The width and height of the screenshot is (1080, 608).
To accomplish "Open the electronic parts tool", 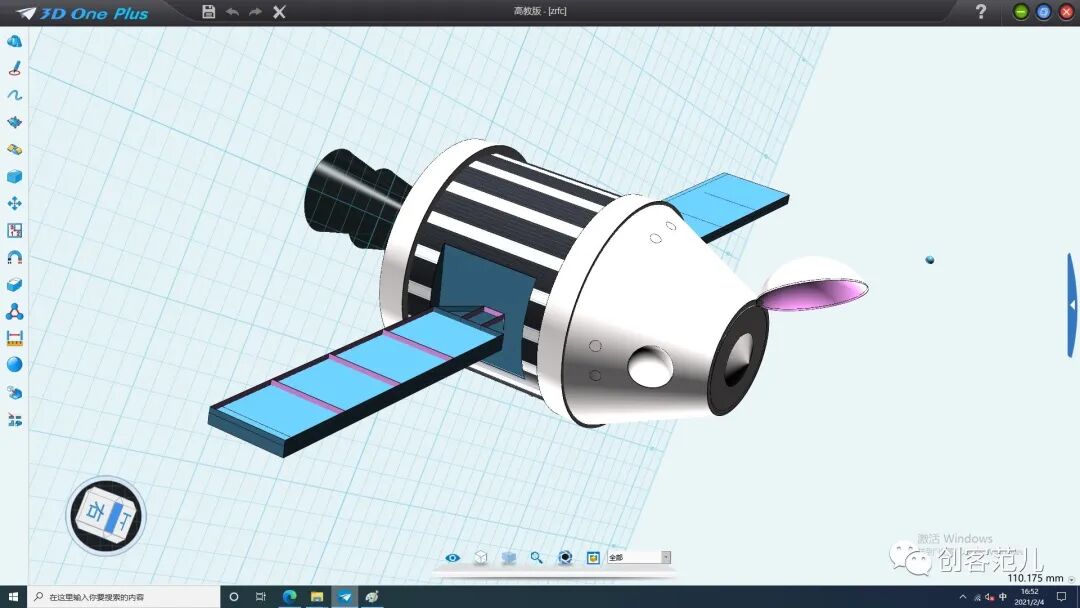I will click(x=14, y=392).
